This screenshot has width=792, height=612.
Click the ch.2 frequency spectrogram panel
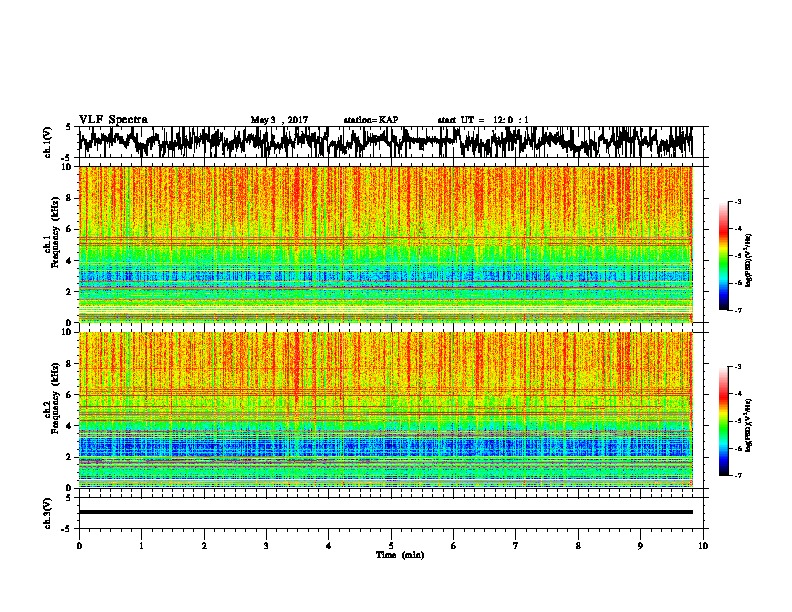coord(386,410)
